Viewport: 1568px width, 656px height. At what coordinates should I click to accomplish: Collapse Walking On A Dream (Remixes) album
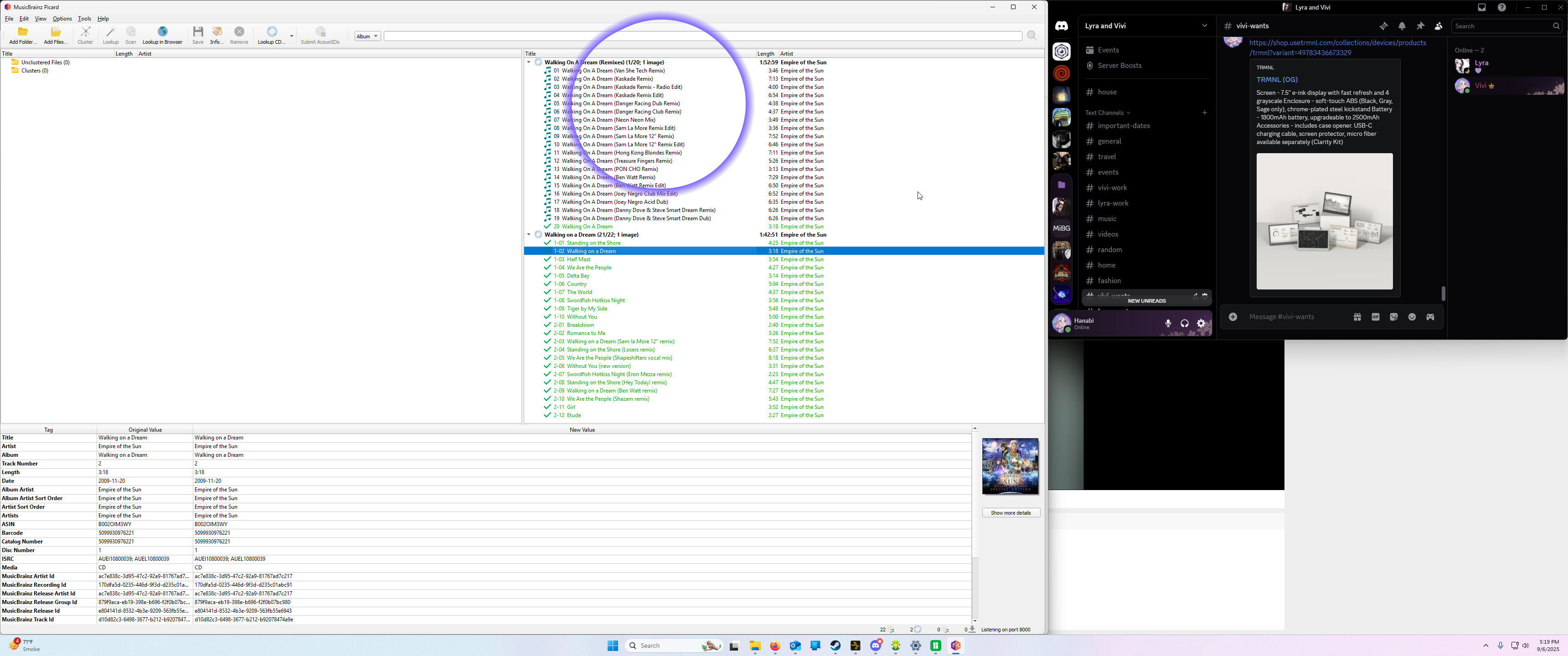(x=528, y=62)
